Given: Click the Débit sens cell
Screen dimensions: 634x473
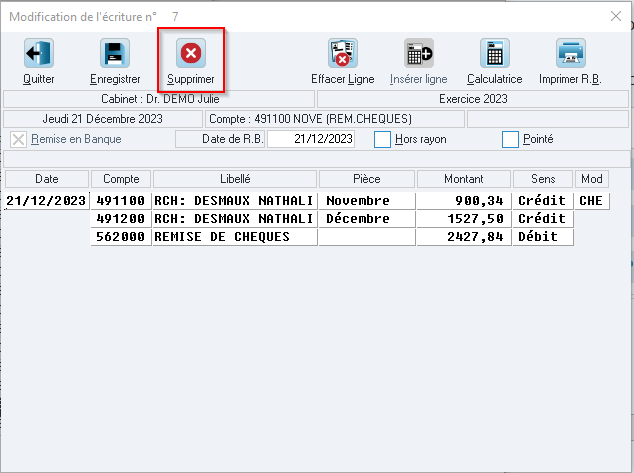Looking at the screenshot, I should pos(543,237).
